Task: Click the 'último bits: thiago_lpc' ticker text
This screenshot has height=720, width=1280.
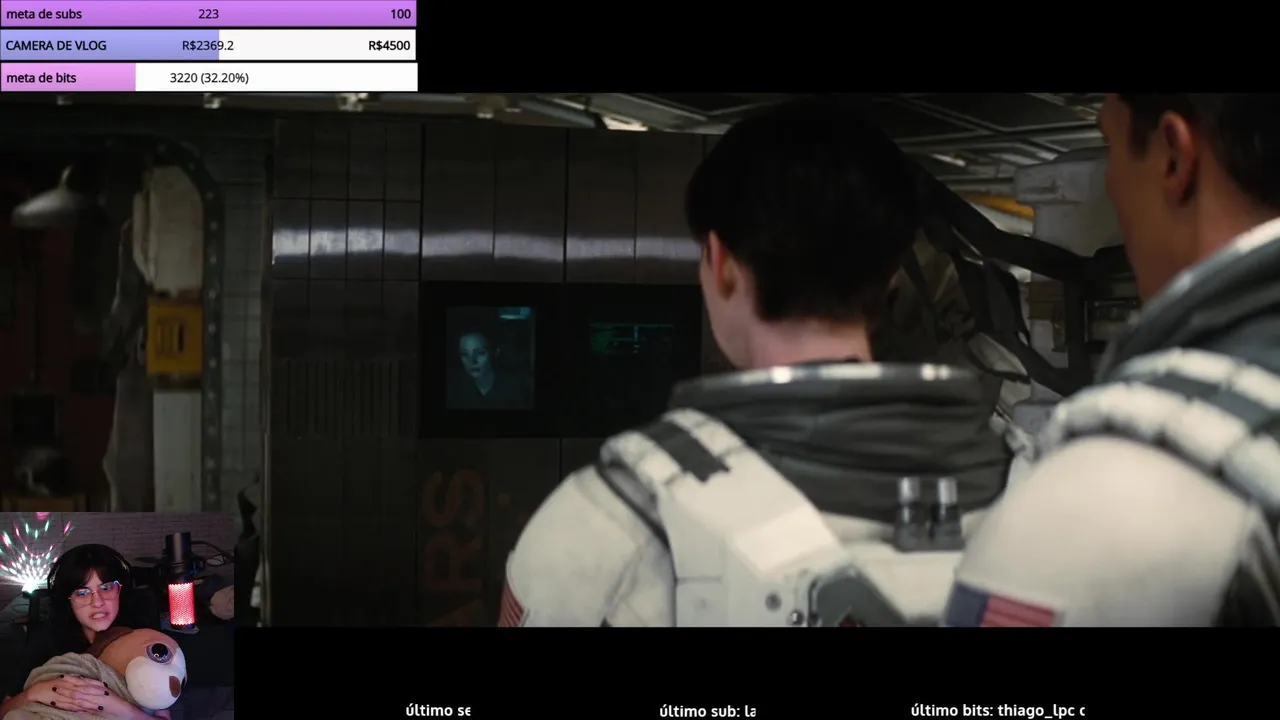Action: click(997, 710)
